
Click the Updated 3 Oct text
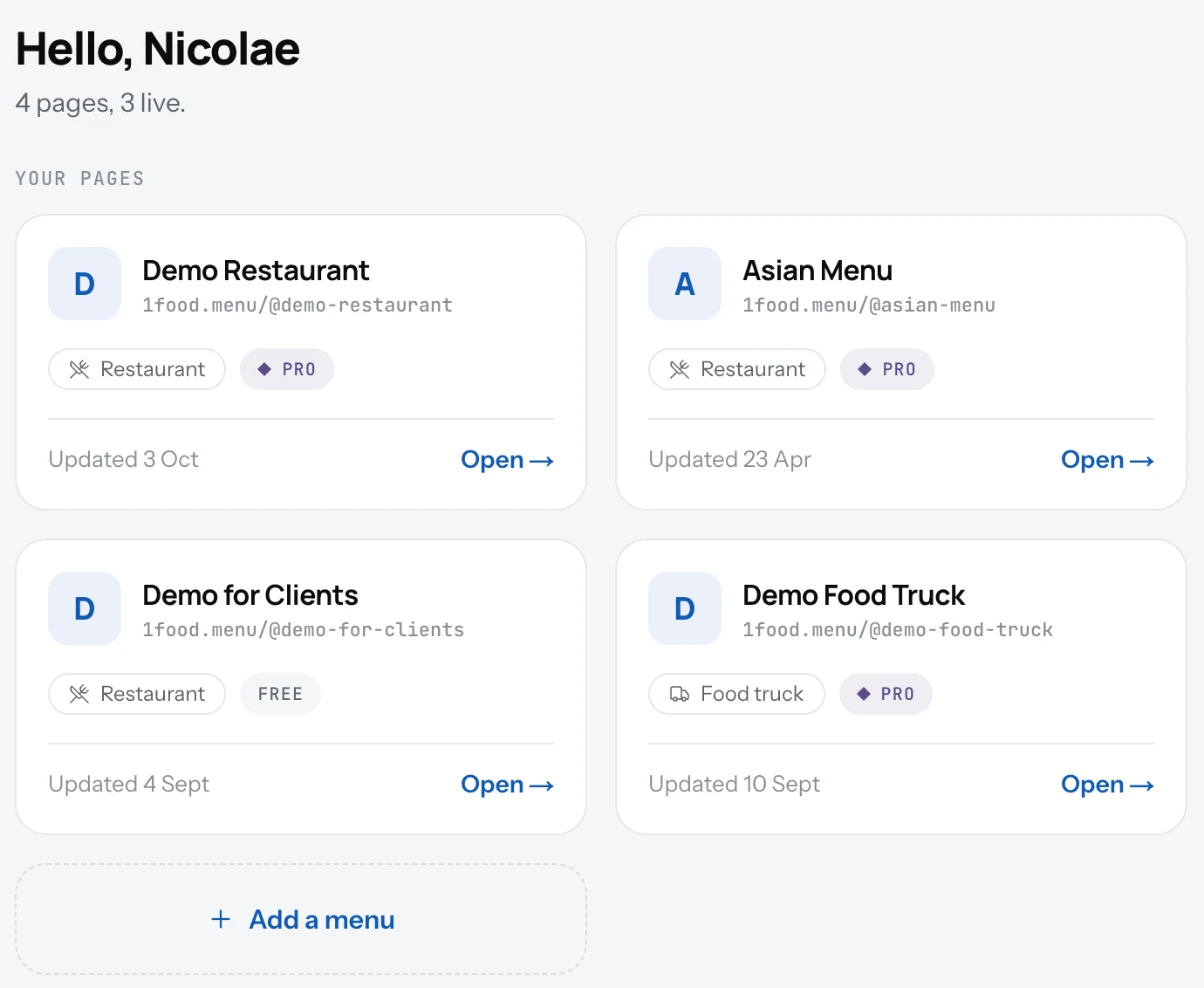(x=124, y=460)
